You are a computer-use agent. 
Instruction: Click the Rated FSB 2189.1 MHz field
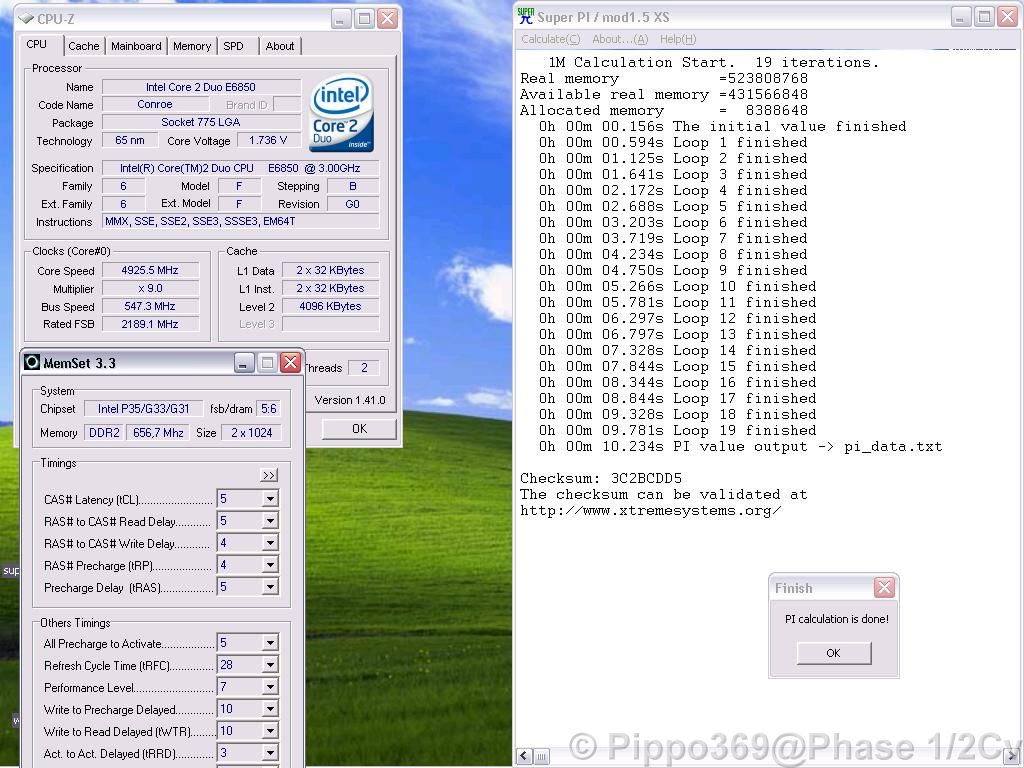[x=150, y=324]
